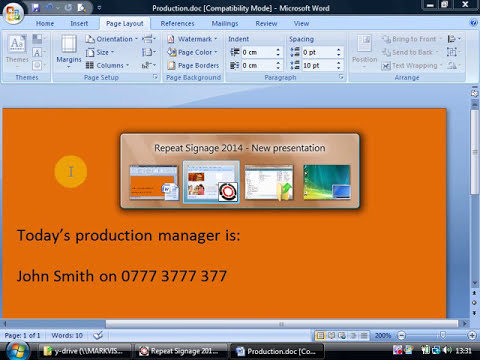
Task: Decrease Spacing After with down arrow
Action: [x=339, y=68]
